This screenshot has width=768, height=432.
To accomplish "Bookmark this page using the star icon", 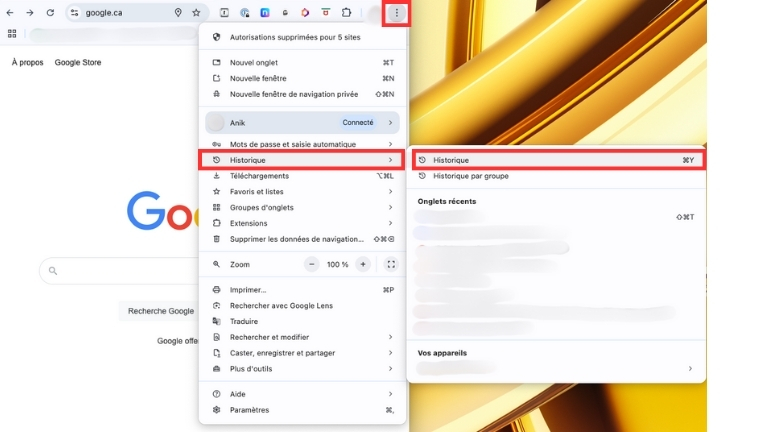I will (x=196, y=13).
